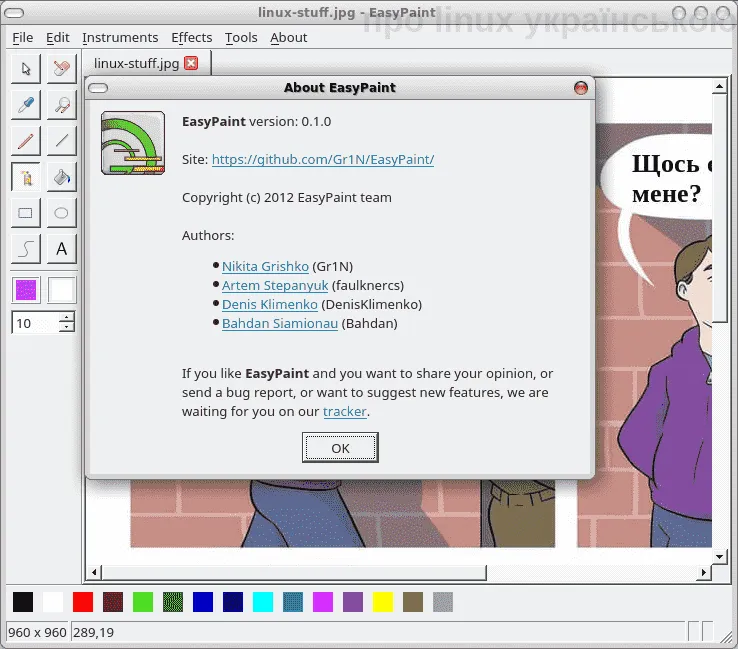
Task: Pick dark red from the palette
Action: point(113,602)
